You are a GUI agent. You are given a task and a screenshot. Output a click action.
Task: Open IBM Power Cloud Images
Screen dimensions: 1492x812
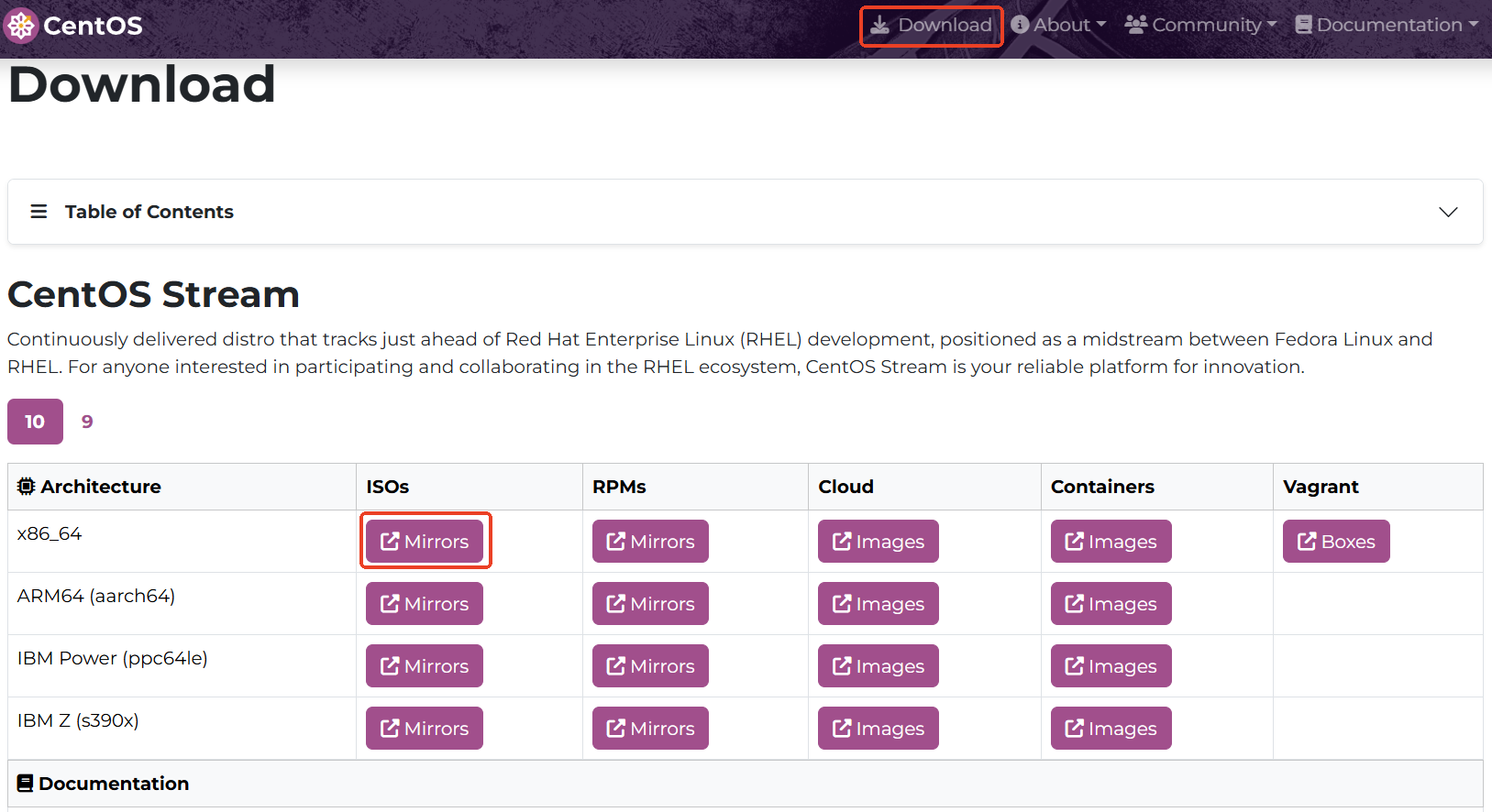pyautogui.click(x=879, y=666)
